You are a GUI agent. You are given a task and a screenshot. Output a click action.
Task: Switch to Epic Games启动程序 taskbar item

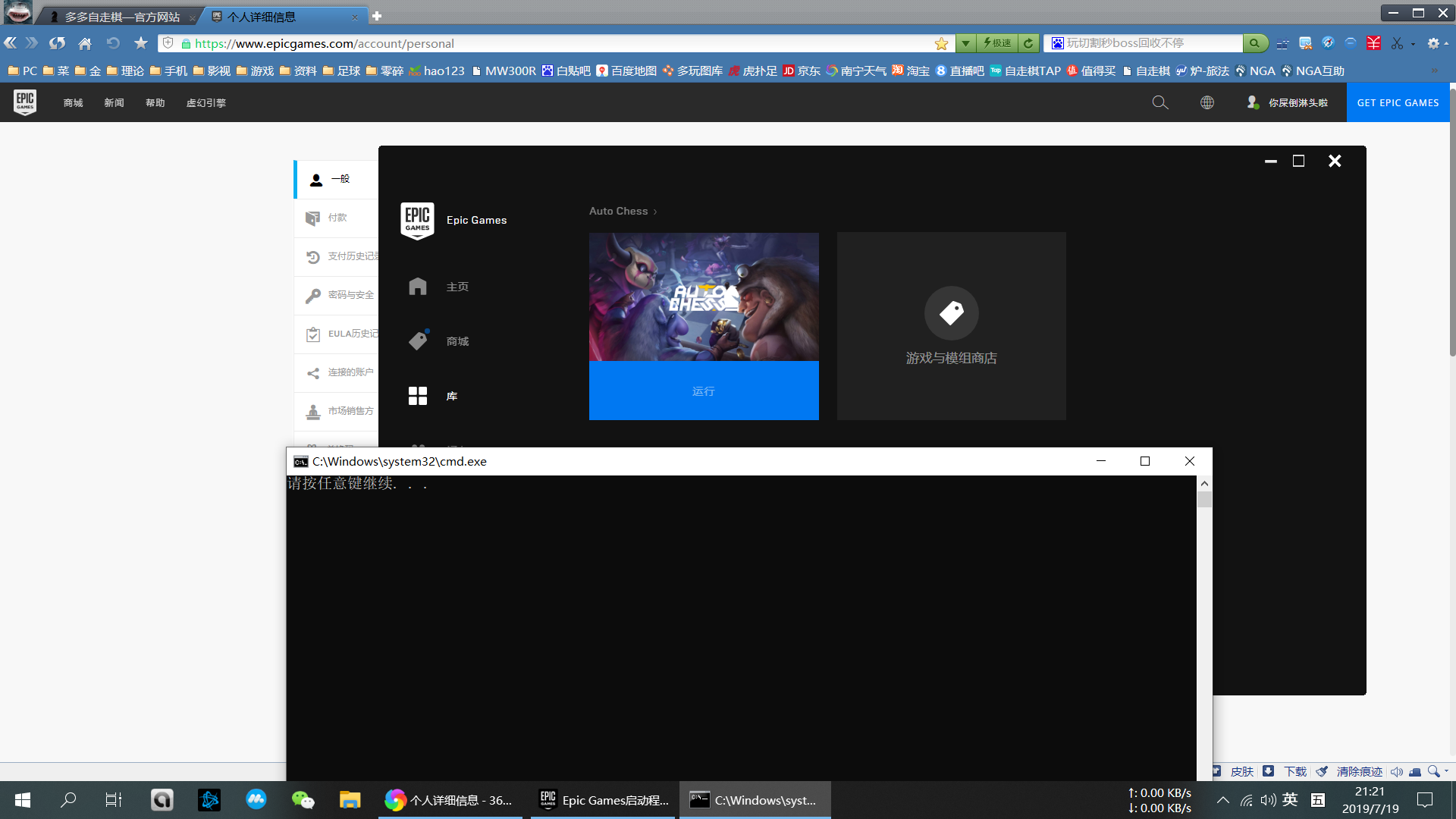pos(604,799)
